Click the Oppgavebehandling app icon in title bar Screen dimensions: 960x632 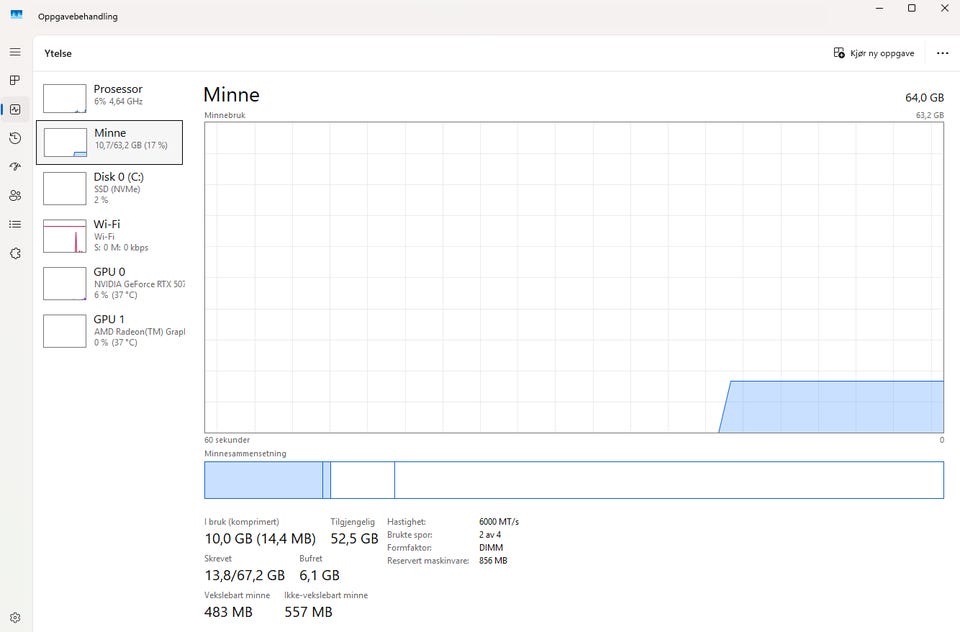tap(16, 16)
